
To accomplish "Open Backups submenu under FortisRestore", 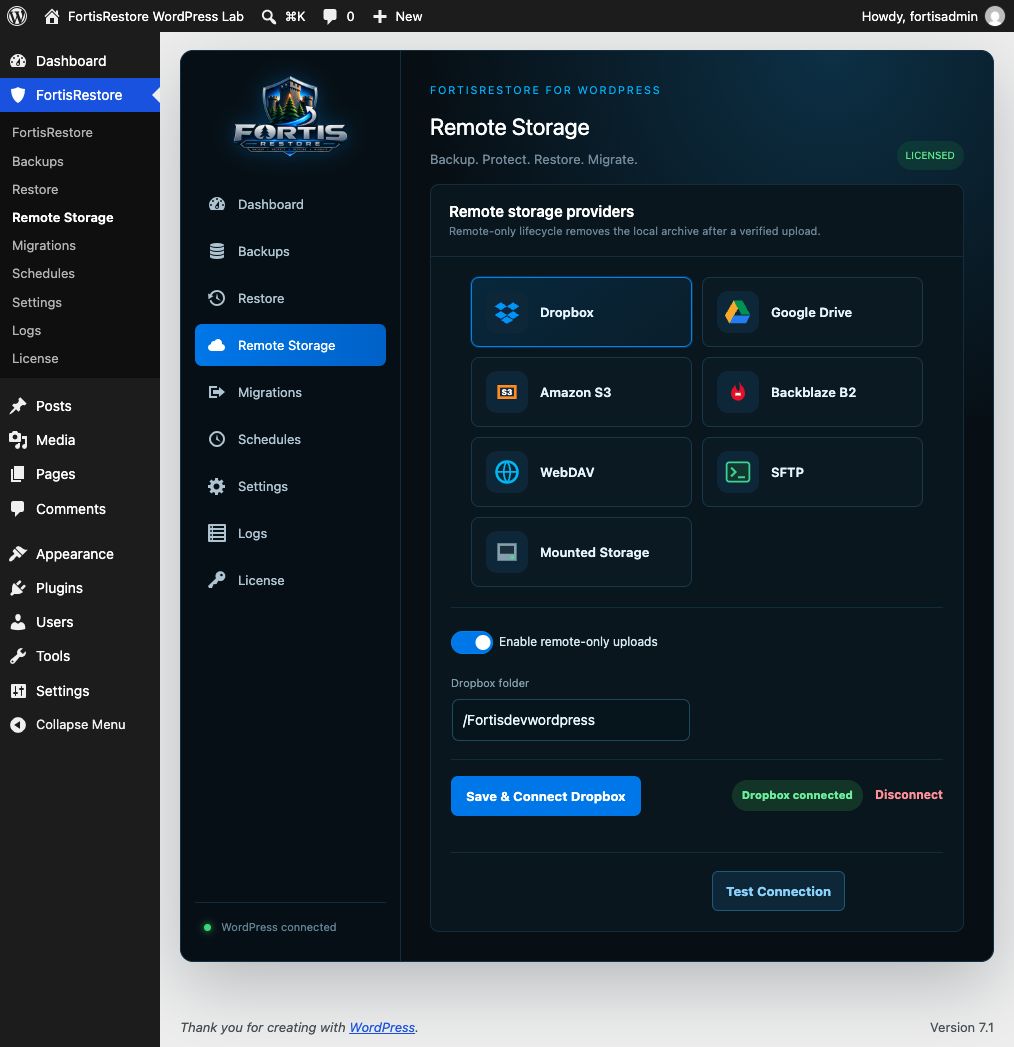I will point(37,162).
